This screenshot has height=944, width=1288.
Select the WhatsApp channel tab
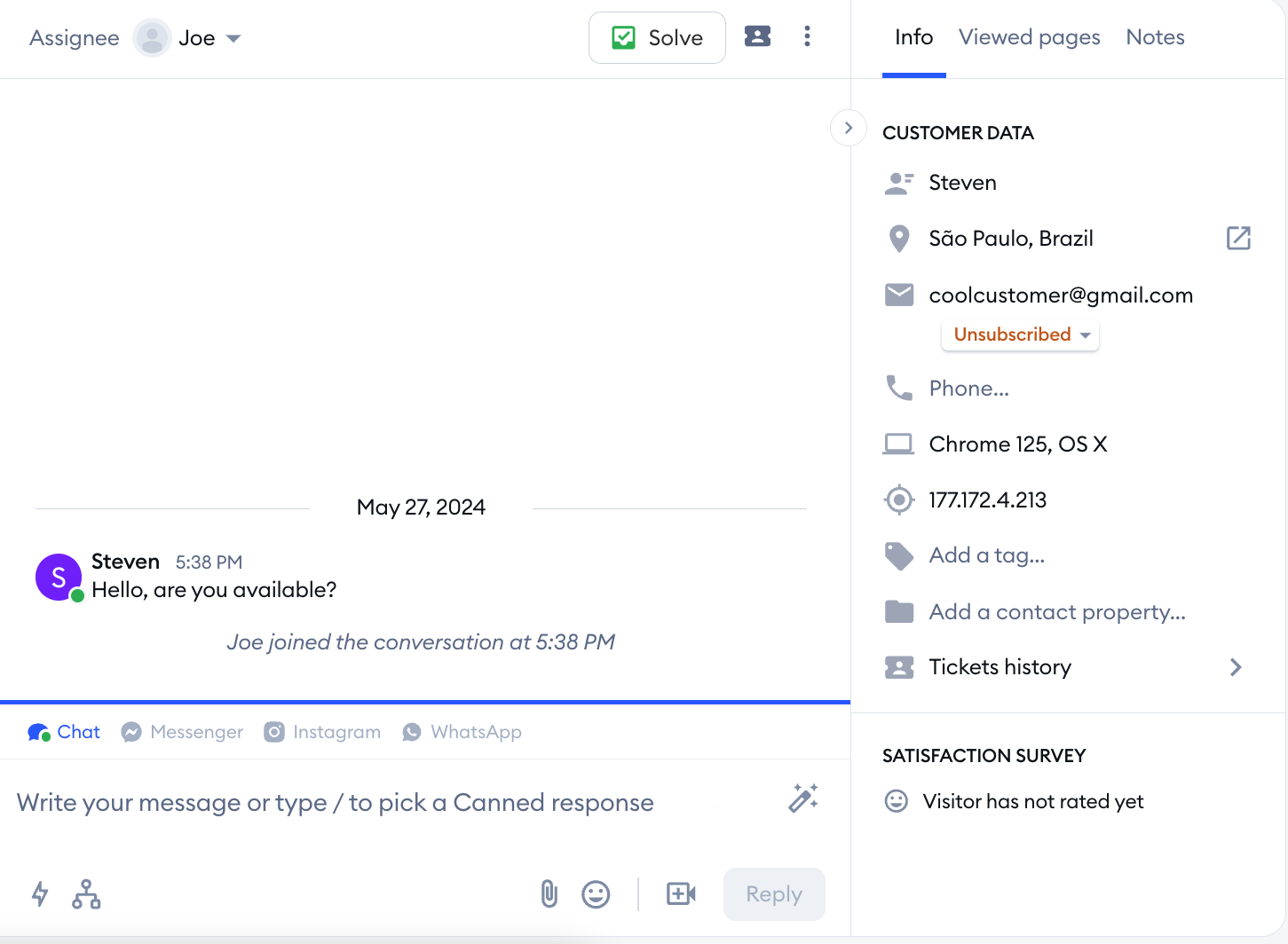[462, 732]
